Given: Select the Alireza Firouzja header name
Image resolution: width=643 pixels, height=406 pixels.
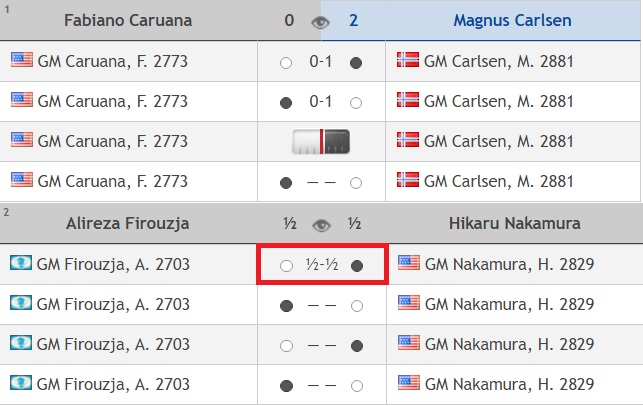Looking at the screenshot, I should (128, 224).
